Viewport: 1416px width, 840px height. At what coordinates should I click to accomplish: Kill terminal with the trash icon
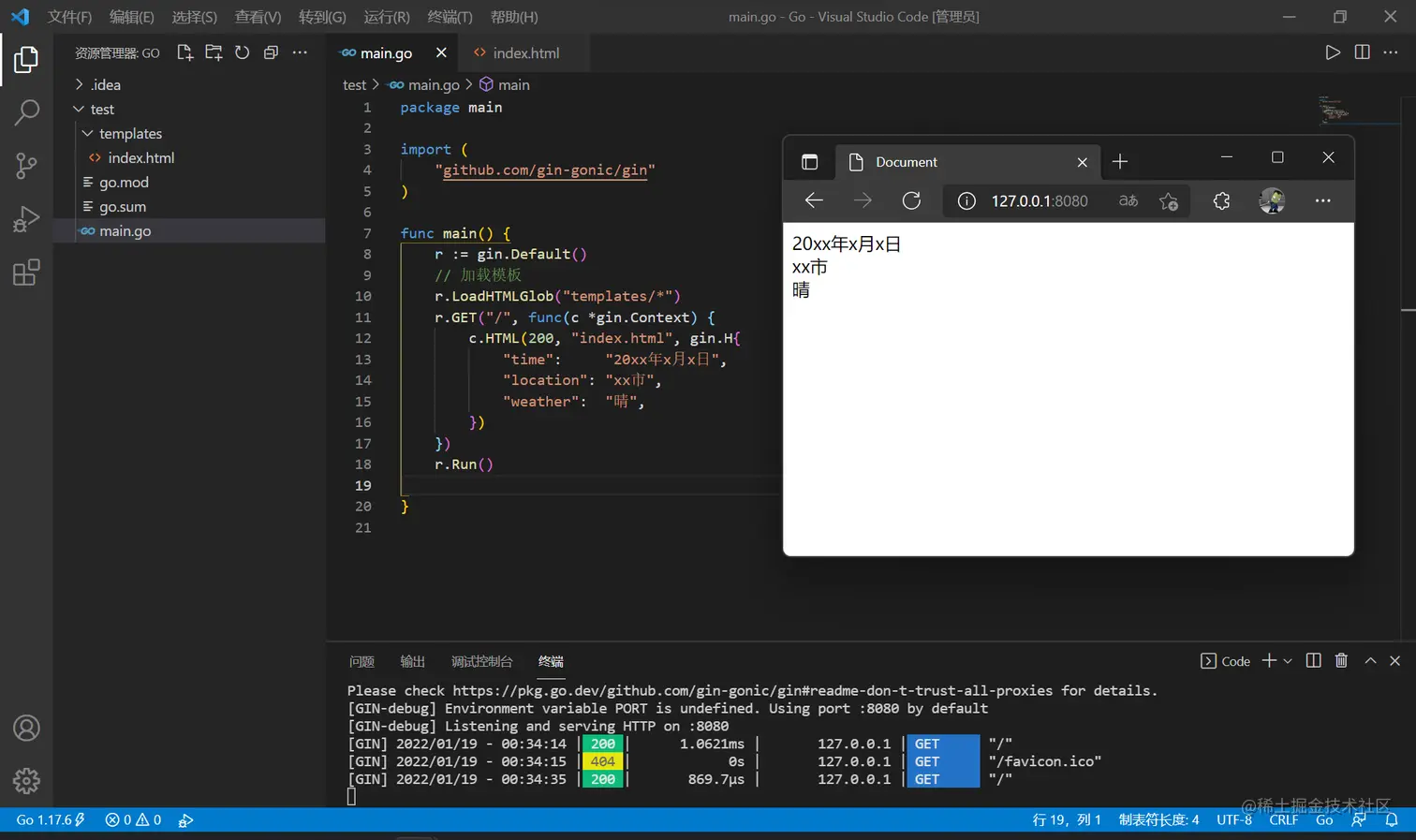[1341, 661]
